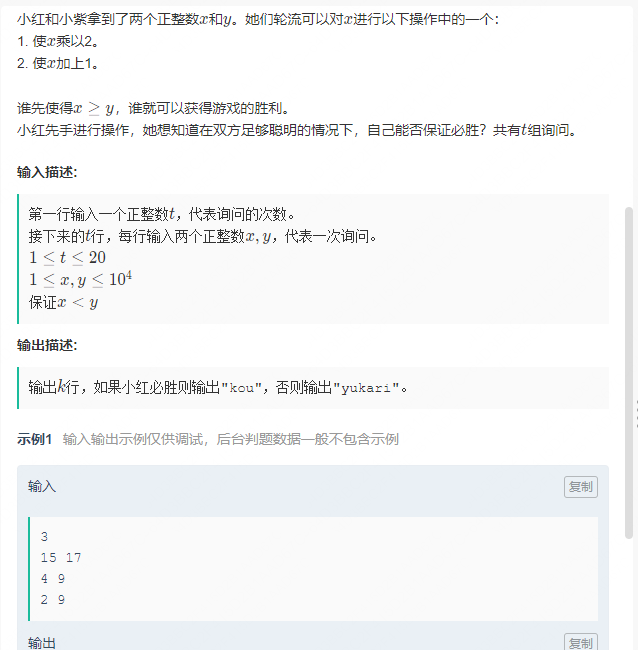Click operation 2 text 使x加上1
The image size is (638, 650).
[x=65, y=63]
